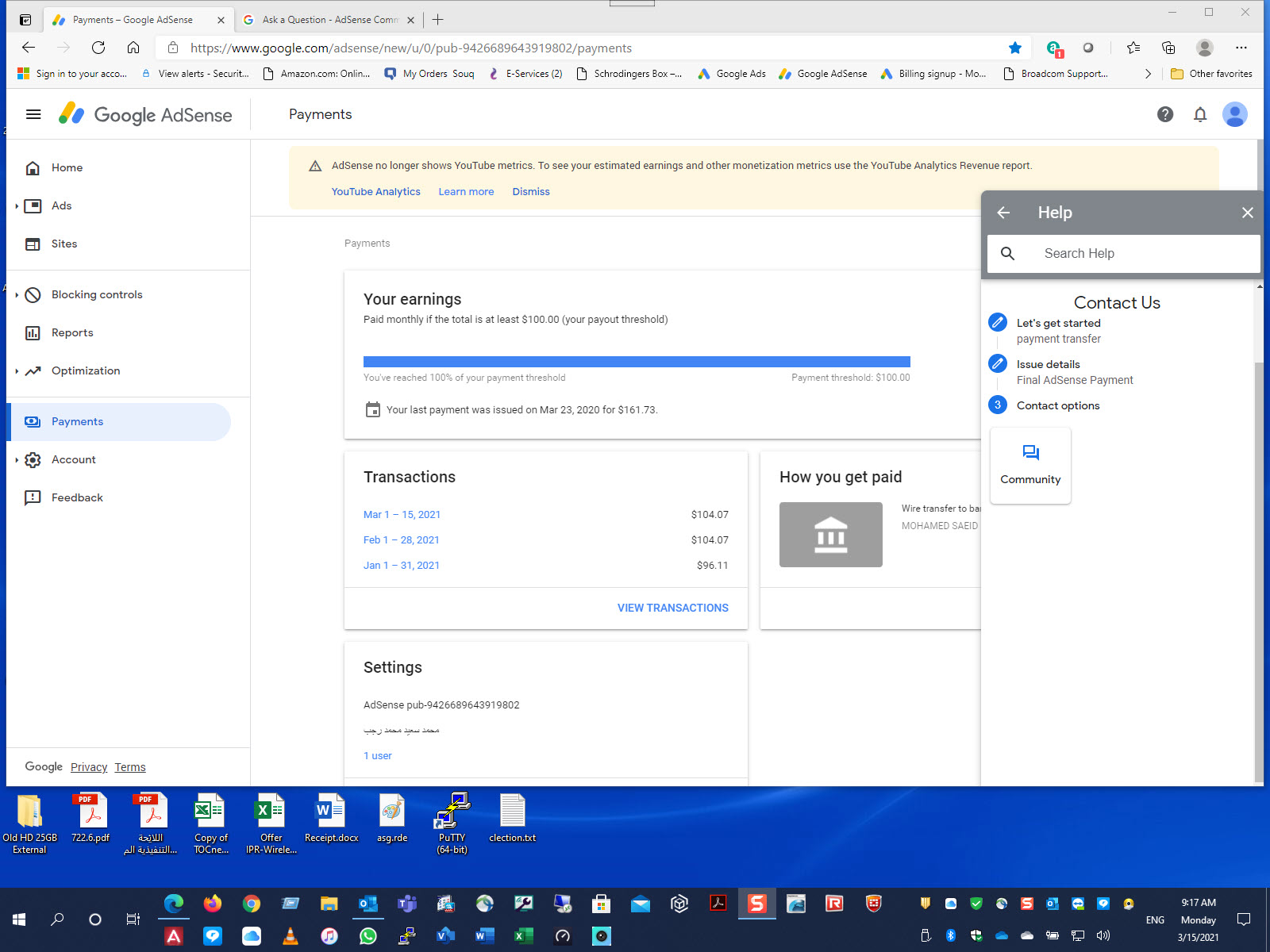Image resolution: width=1270 pixels, height=952 pixels.
Task: Open the browser profile icon
Action: 1205,48
